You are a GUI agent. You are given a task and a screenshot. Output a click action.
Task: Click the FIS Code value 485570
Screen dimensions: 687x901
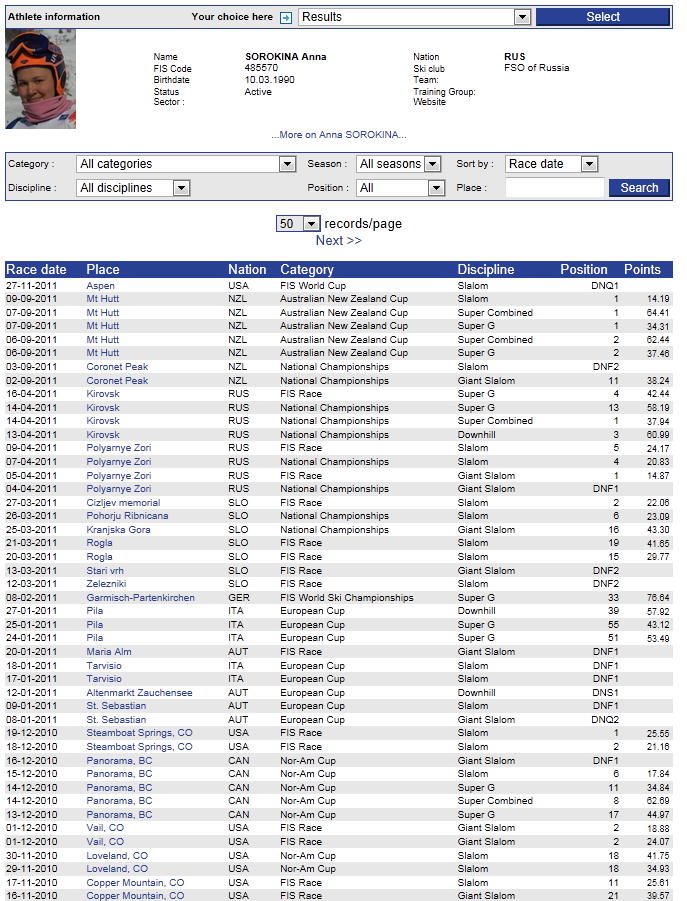261,68
